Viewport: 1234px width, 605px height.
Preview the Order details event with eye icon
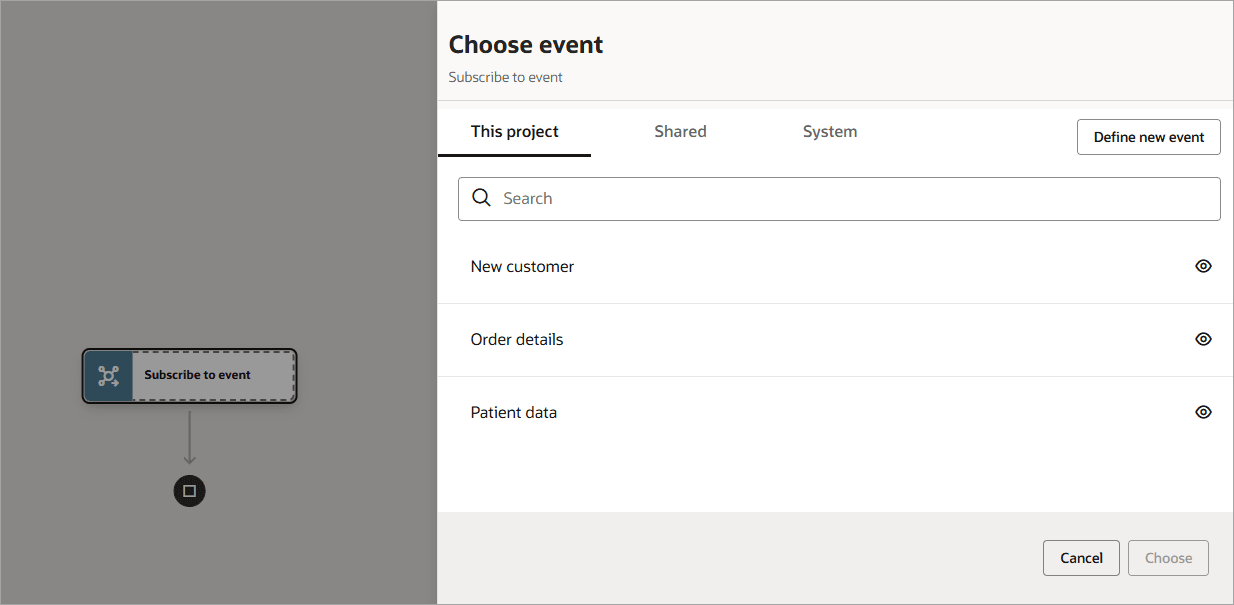tap(1203, 339)
